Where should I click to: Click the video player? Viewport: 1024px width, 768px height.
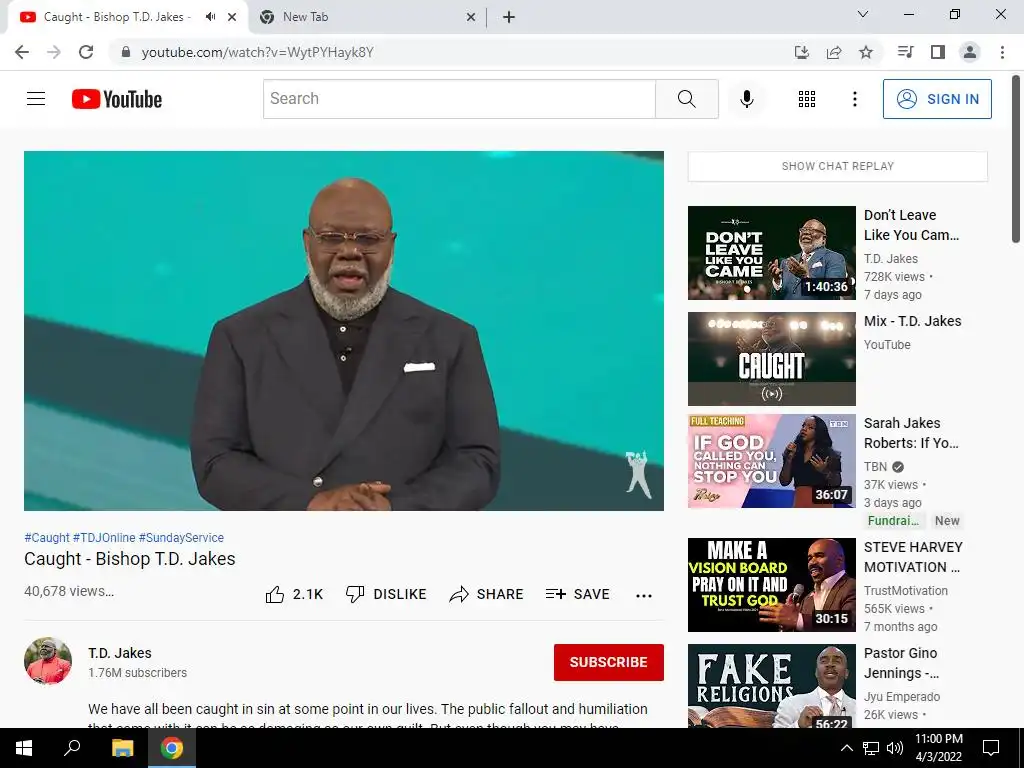[344, 330]
